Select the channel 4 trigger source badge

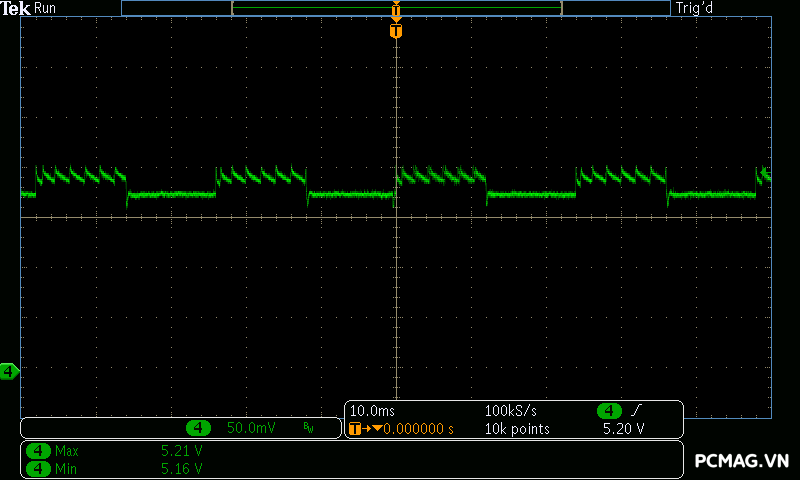[x=609, y=411]
